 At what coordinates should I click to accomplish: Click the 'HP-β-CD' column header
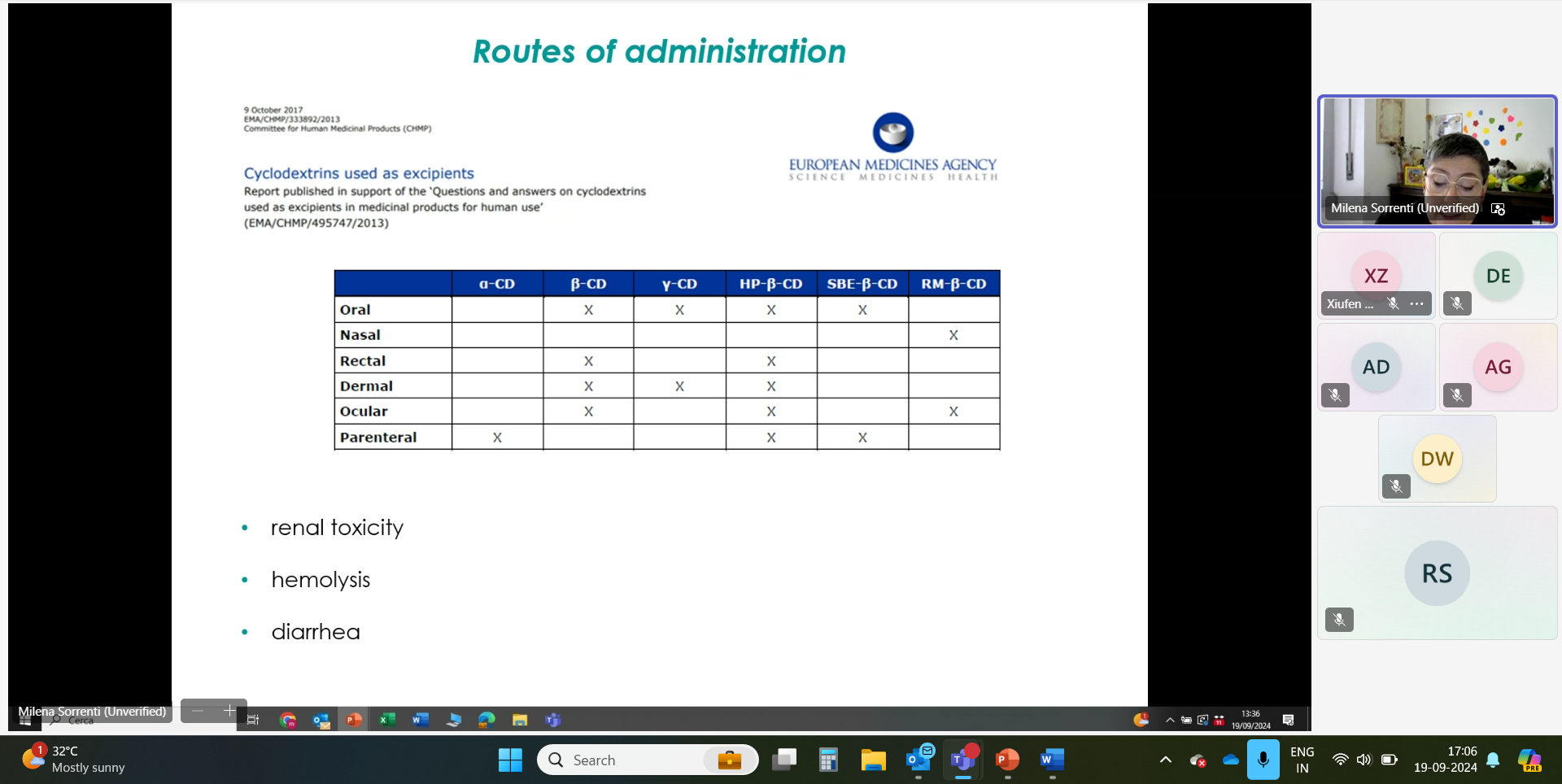[x=770, y=284]
